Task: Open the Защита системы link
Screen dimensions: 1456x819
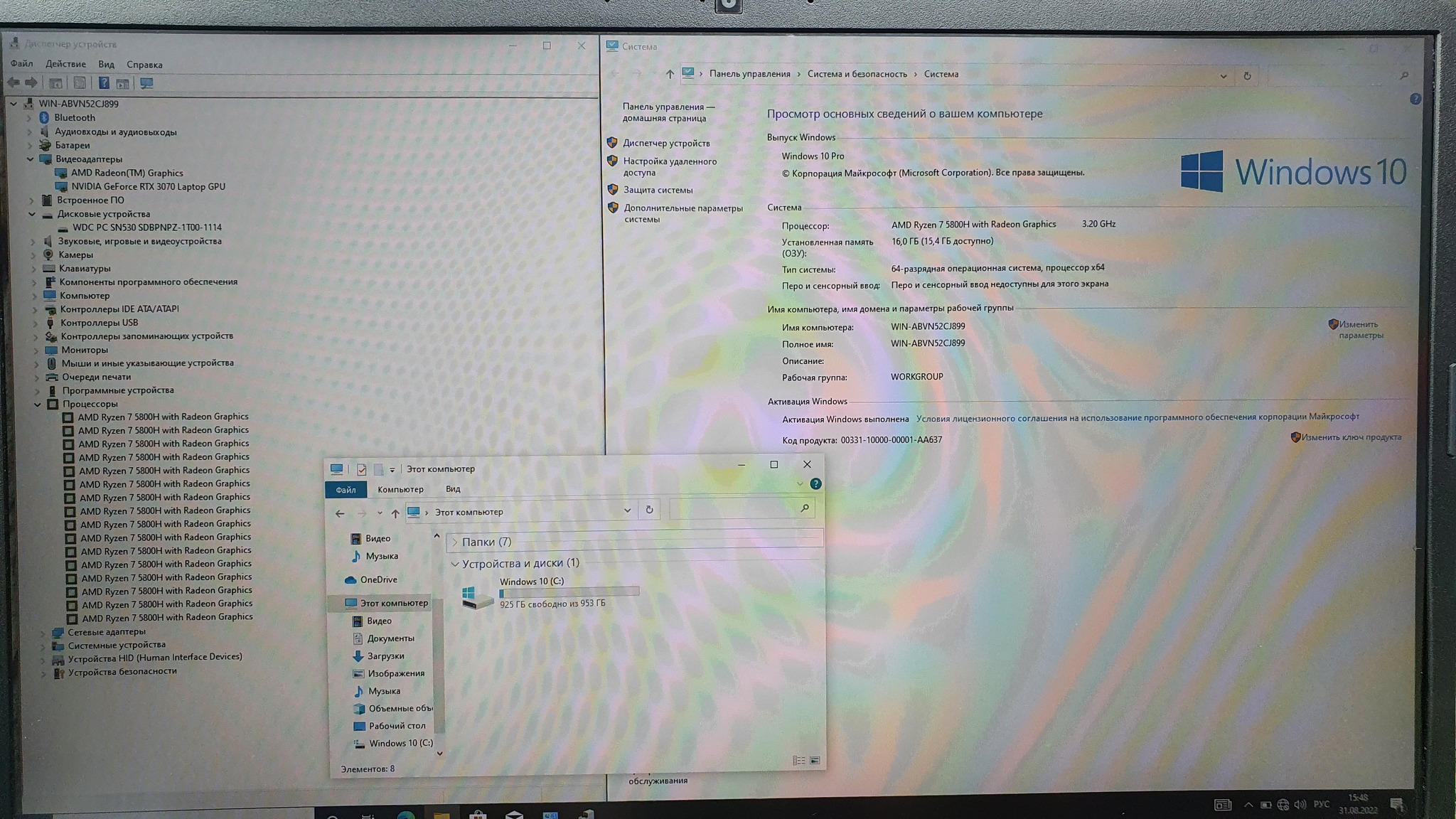Action: point(658,190)
